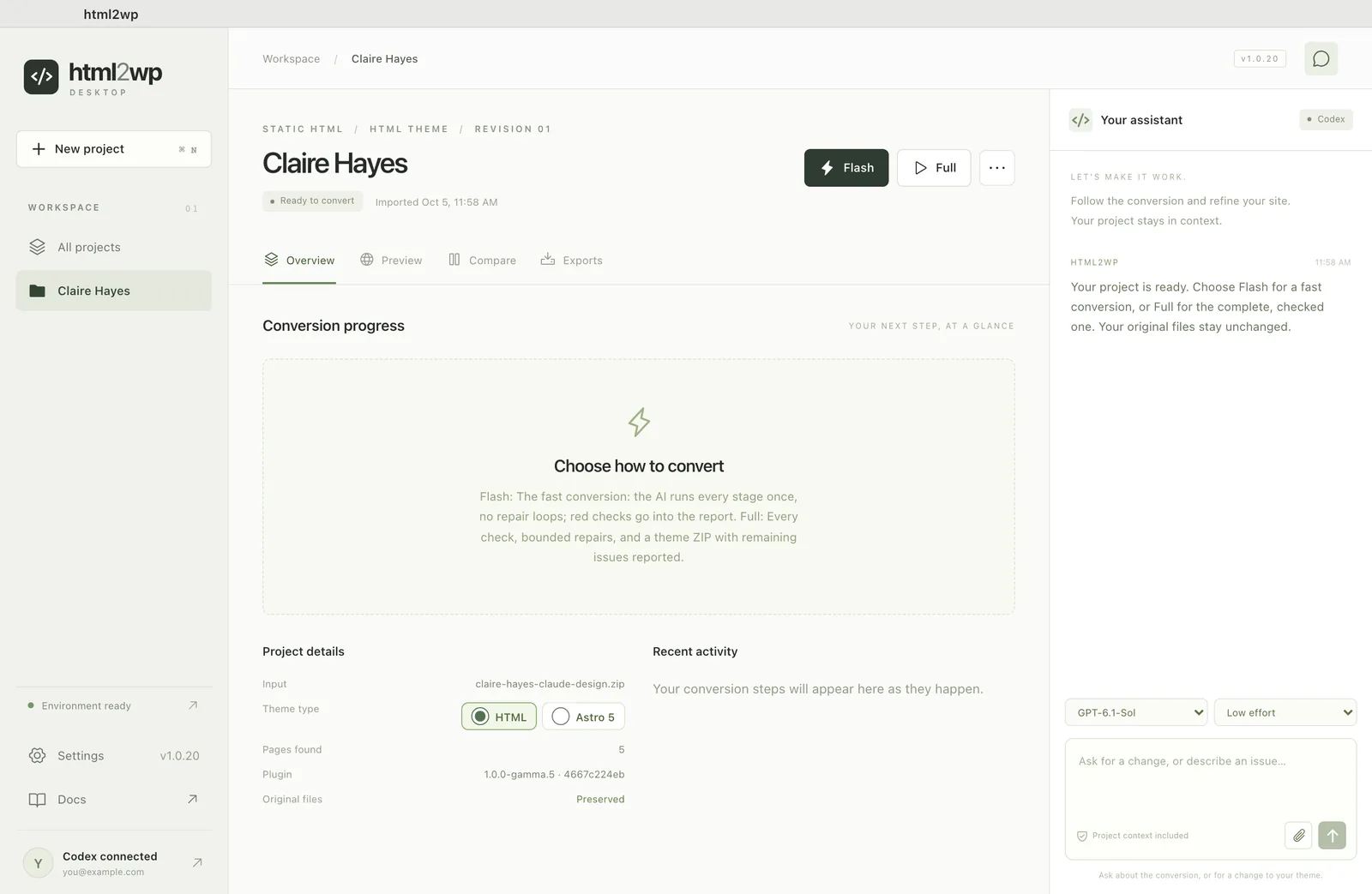
Task: Click the Compare columns icon
Action: (x=454, y=259)
